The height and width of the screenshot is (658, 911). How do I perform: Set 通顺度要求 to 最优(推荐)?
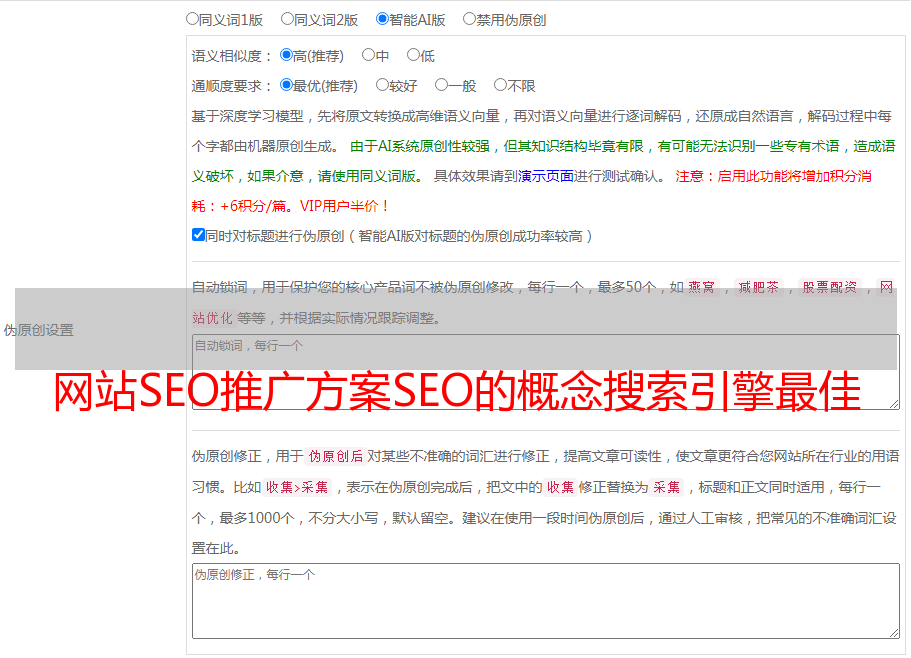286,86
